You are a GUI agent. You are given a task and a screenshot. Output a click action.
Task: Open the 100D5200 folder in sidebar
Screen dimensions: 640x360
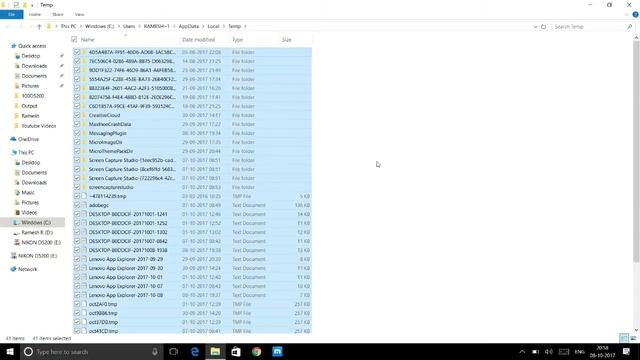(x=32, y=96)
